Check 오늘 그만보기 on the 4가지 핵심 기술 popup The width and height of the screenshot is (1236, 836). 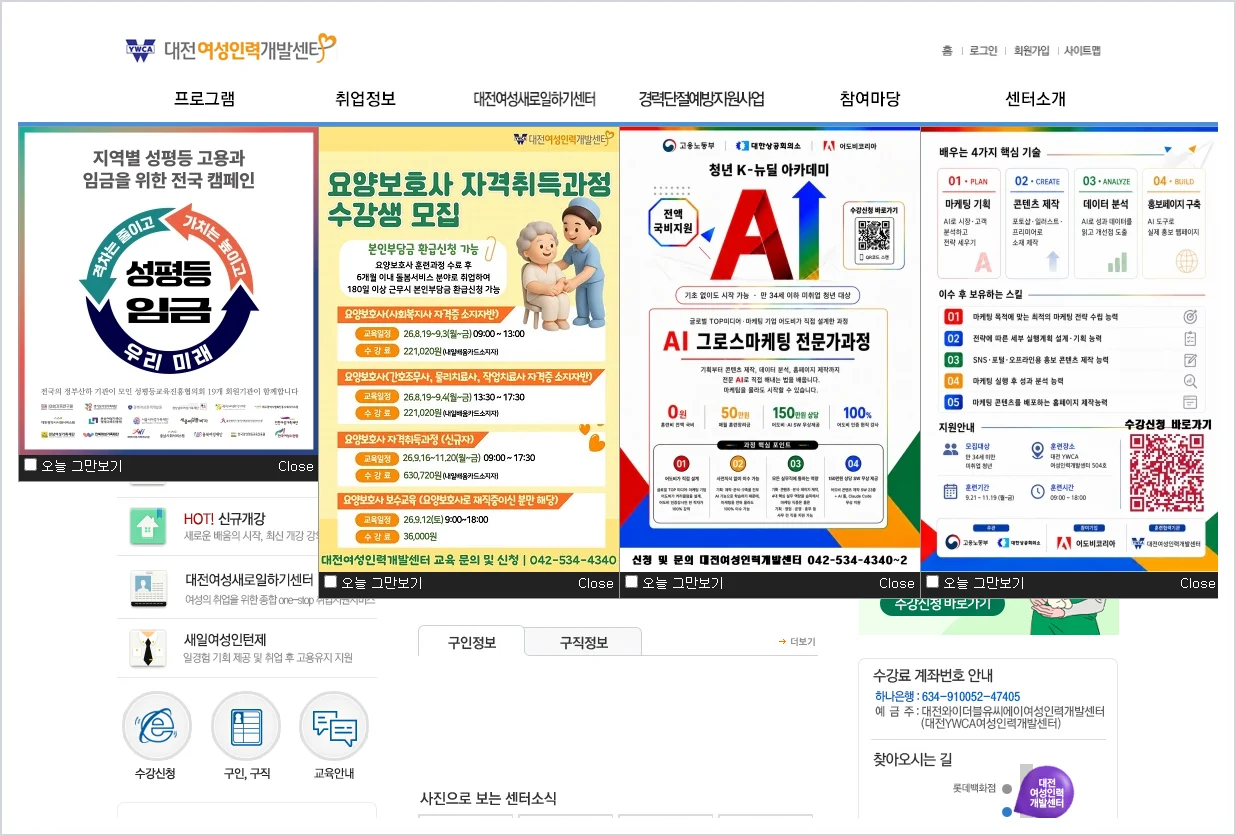(932, 582)
